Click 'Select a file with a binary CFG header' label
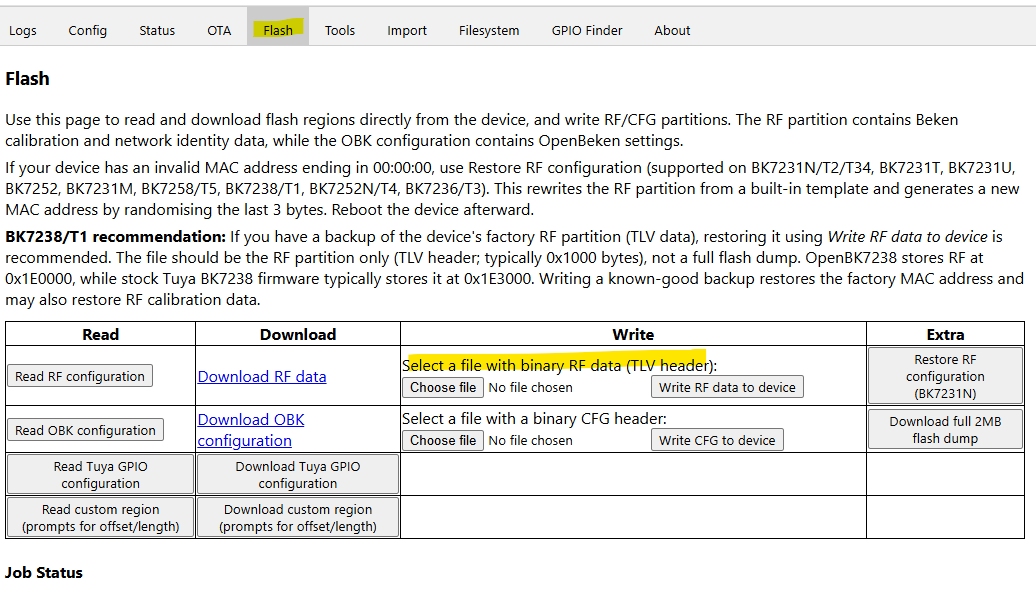This screenshot has width=1036, height=612. [534, 418]
